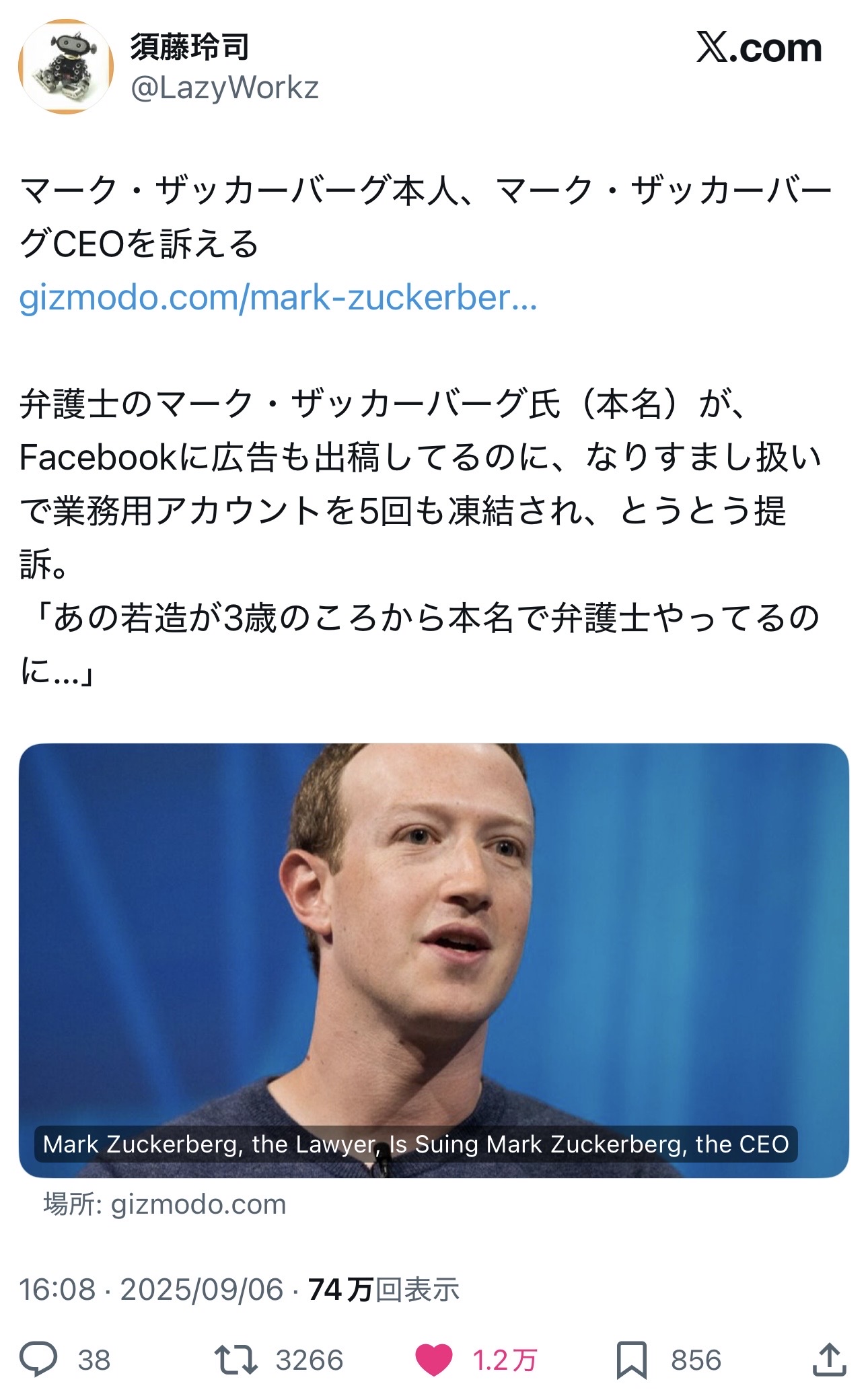Screen dimensions: 868x1392
Task: View the 16:08 · 2025/09/06 timestamp
Action: (151, 1290)
